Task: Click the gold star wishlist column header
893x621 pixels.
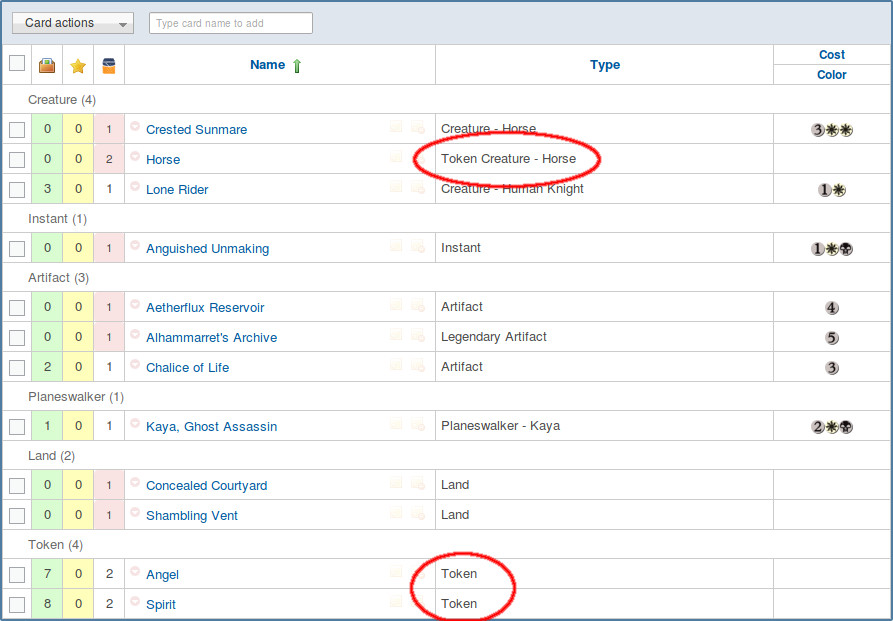Action: point(78,65)
